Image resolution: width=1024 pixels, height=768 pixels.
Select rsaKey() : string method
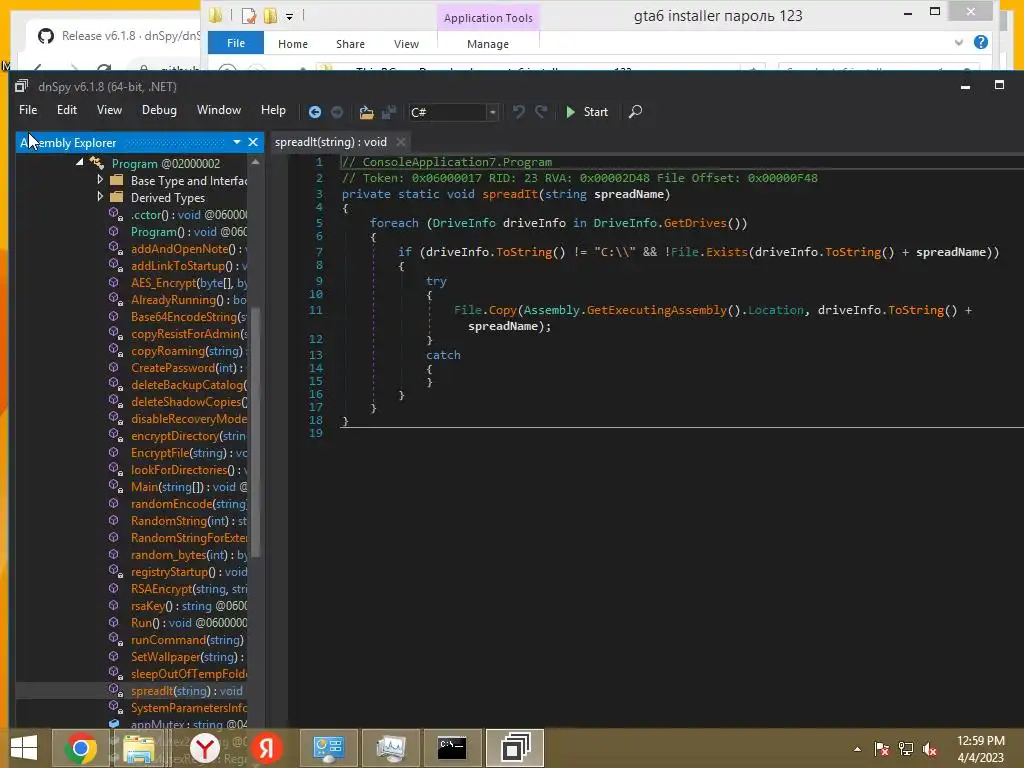(189, 605)
